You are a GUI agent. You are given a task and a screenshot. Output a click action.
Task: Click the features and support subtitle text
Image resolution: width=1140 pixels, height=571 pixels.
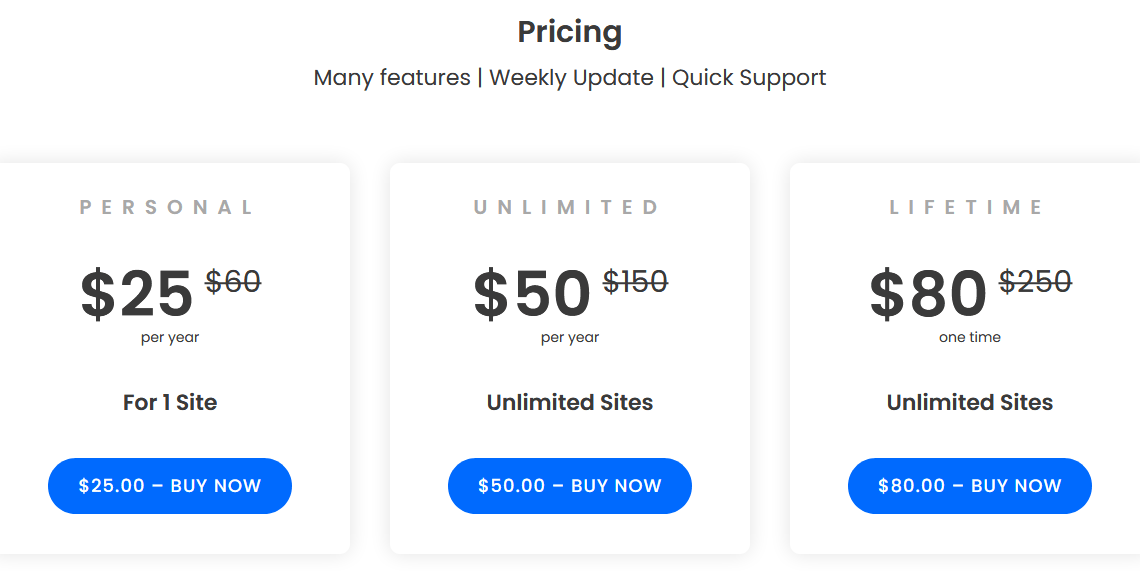(570, 78)
